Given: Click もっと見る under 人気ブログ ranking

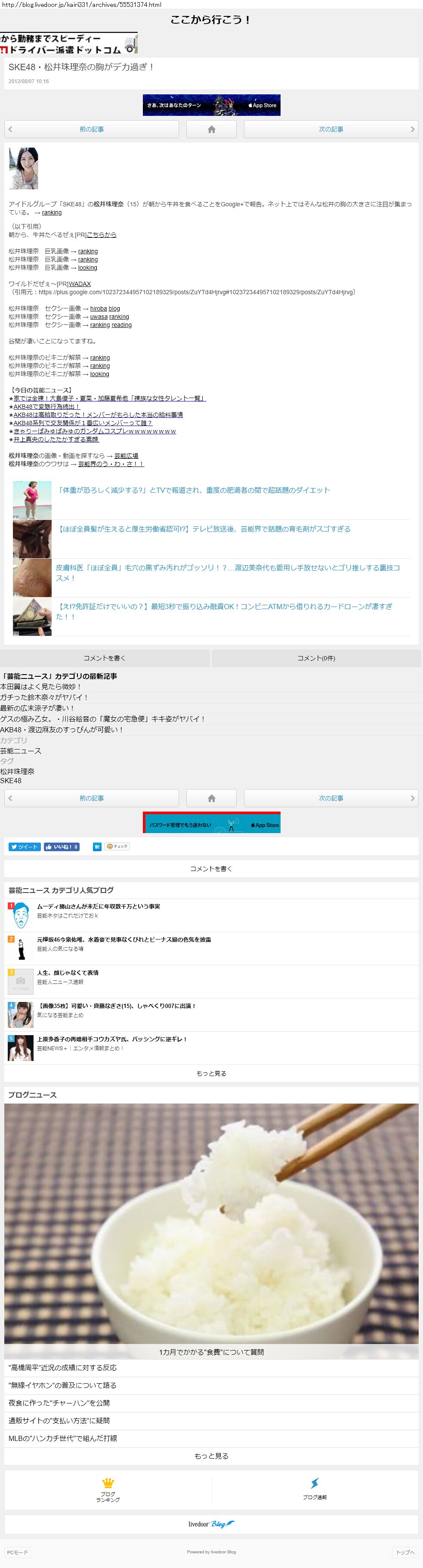Looking at the screenshot, I should point(212,1073).
